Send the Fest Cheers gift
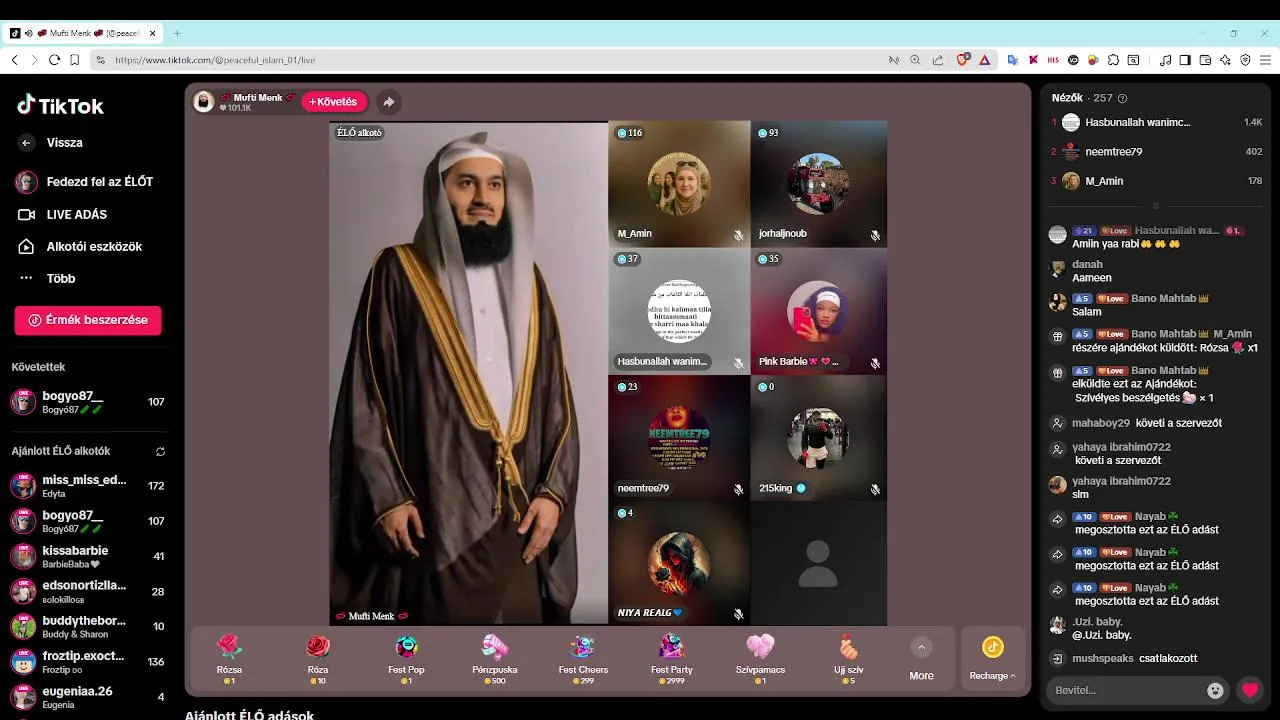 [583, 658]
